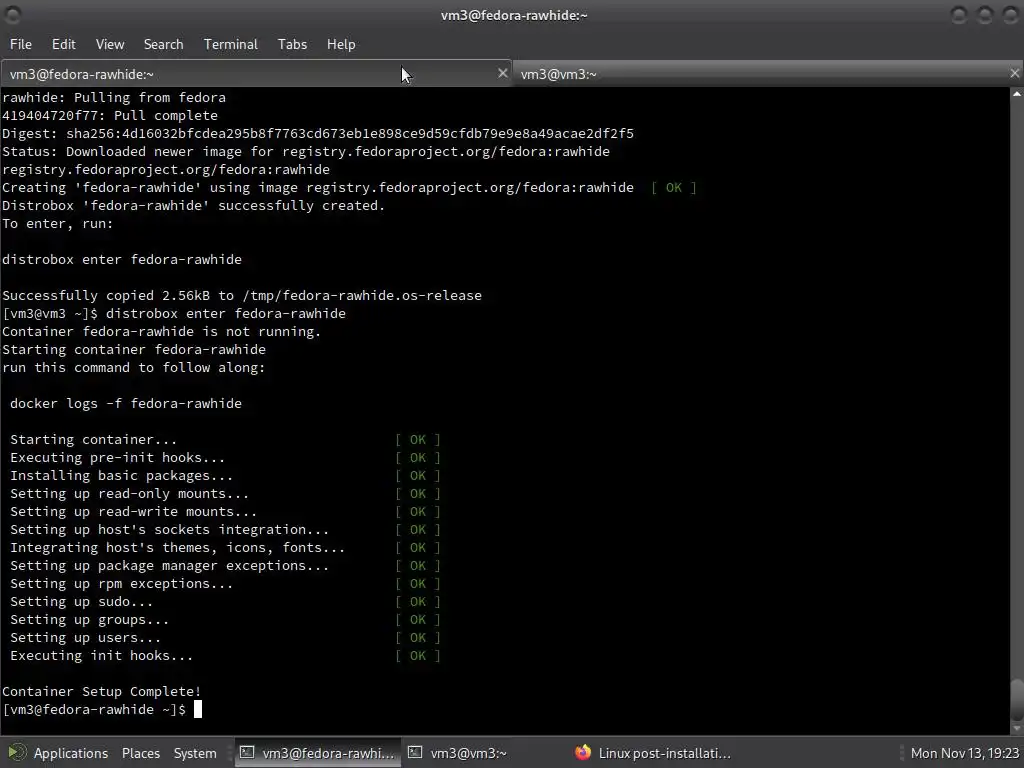The image size is (1024, 768).
Task: Click '419404720f77: Pull complete' line
Action: 110,115
